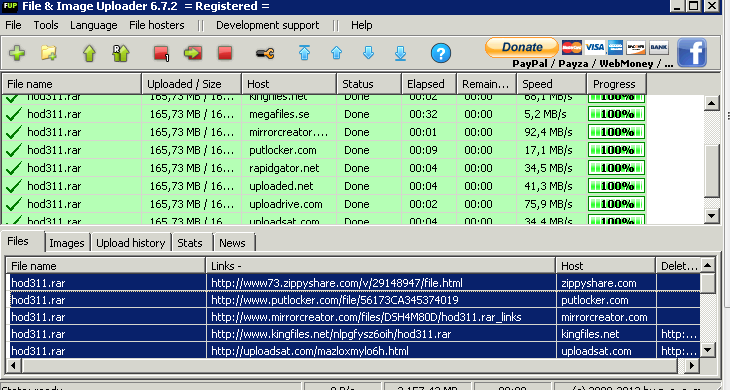Image resolution: width=730 pixels, height=390 pixels.
Task: Move item to top with blue arrow
Action: tap(304, 53)
